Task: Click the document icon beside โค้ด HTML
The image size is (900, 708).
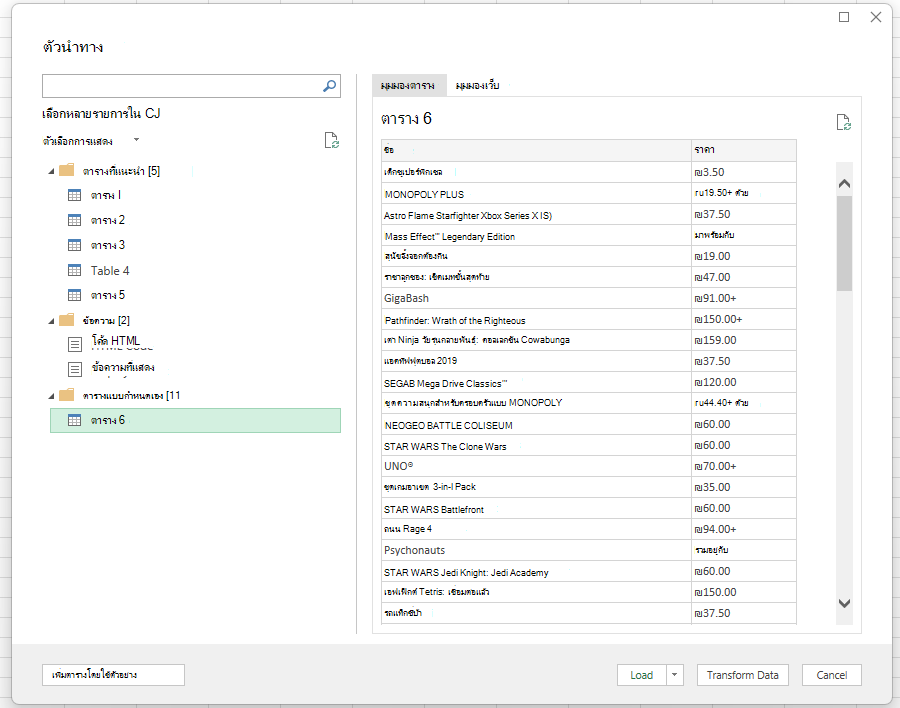Action: [75, 344]
